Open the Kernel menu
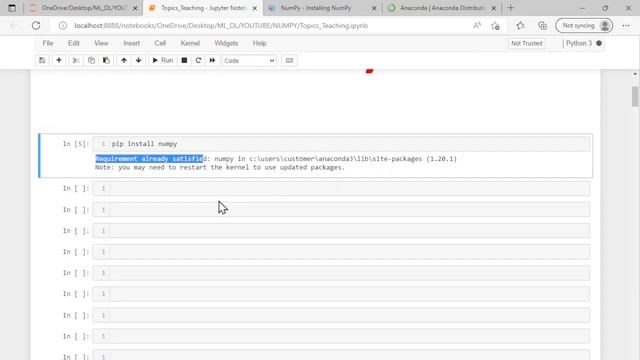 190,43
